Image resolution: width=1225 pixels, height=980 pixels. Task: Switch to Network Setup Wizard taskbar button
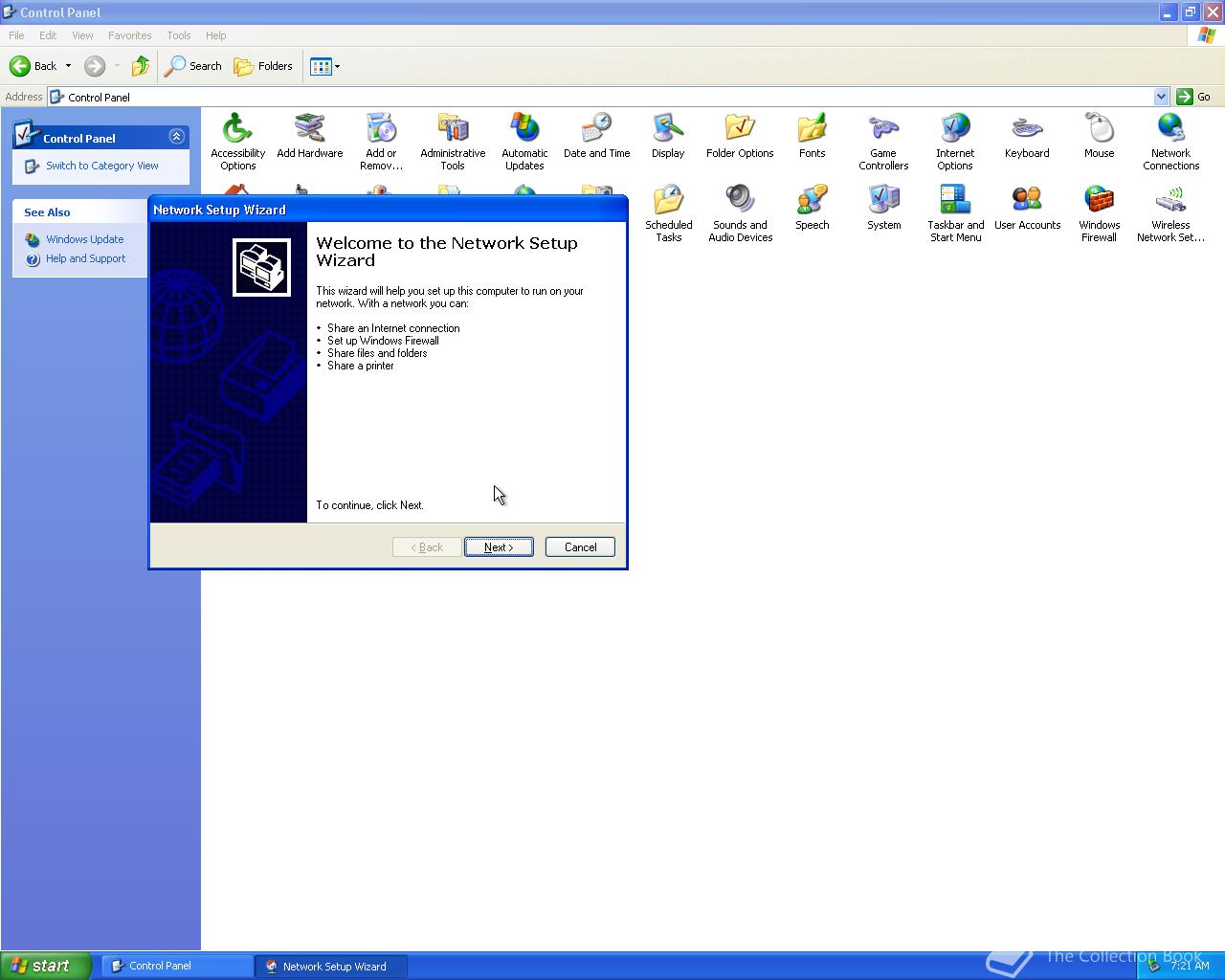click(331, 966)
